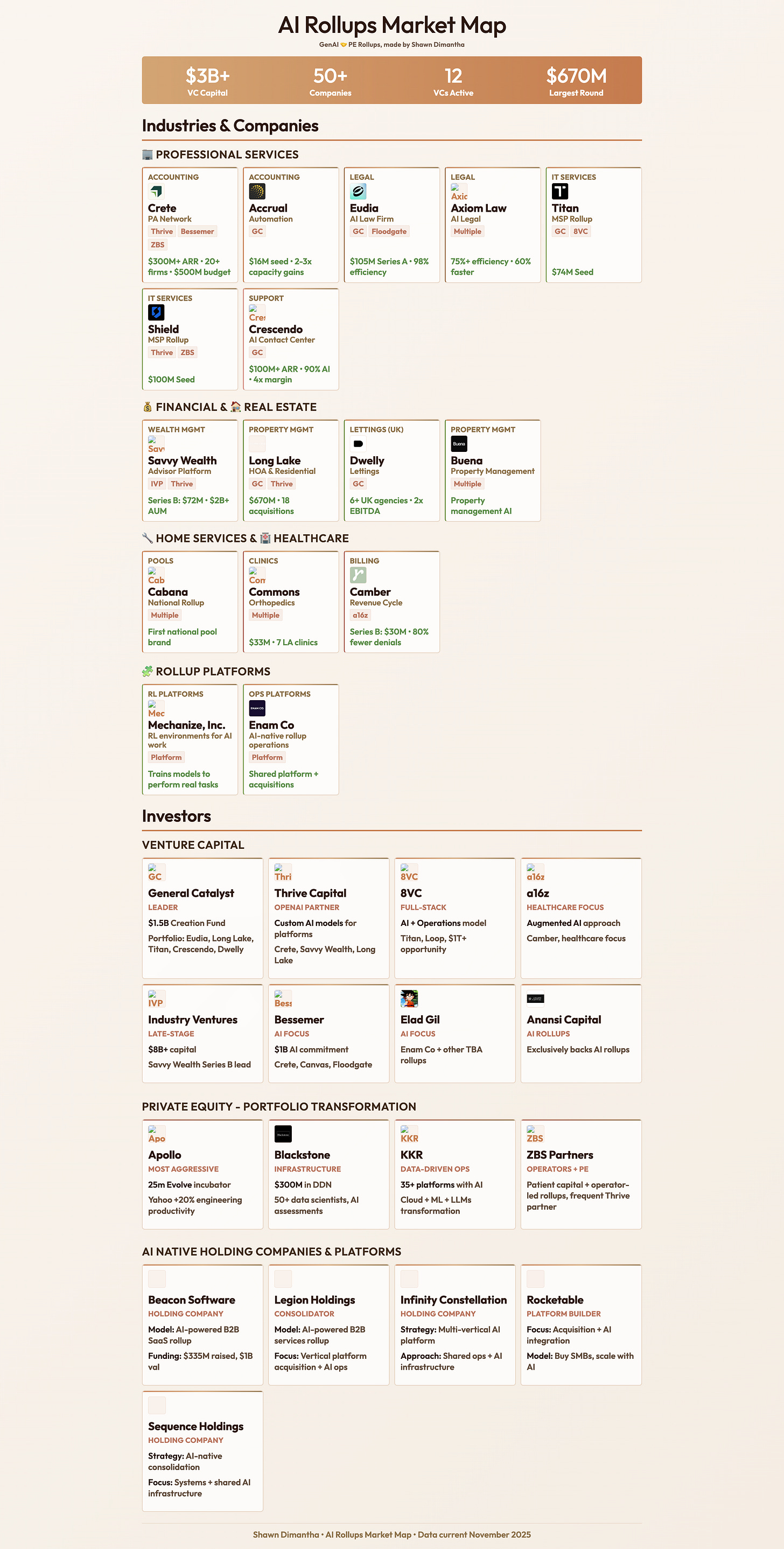Select the Accrual dotted-circle logo
The height and width of the screenshot is (1549, 784).
click(x=257, y=191)
